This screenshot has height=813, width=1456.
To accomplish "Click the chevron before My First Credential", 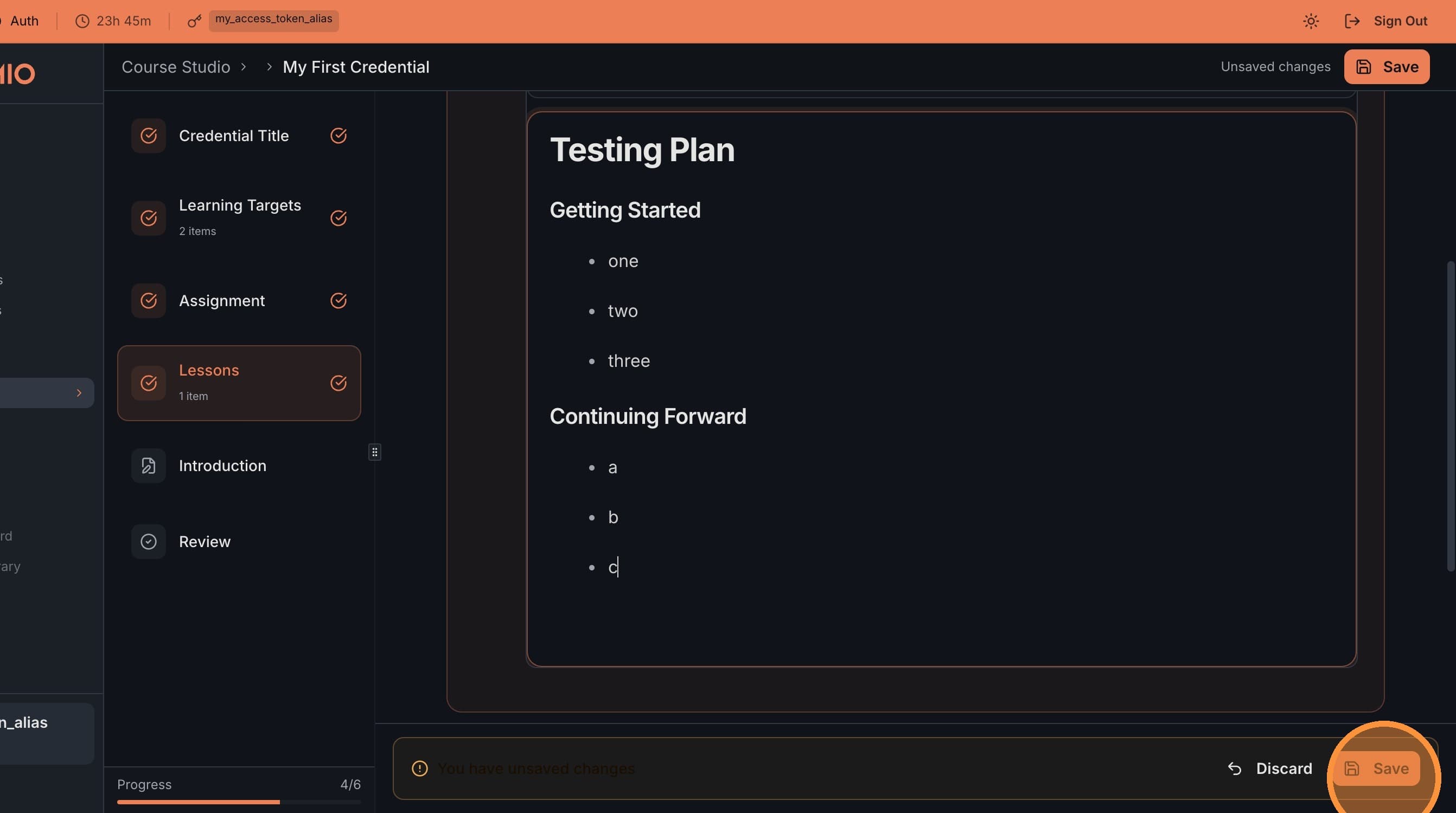I will pos(269,67).
